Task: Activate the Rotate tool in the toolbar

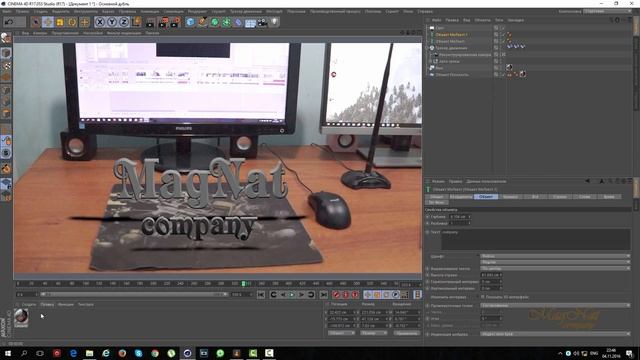Action: coord(72,22)
